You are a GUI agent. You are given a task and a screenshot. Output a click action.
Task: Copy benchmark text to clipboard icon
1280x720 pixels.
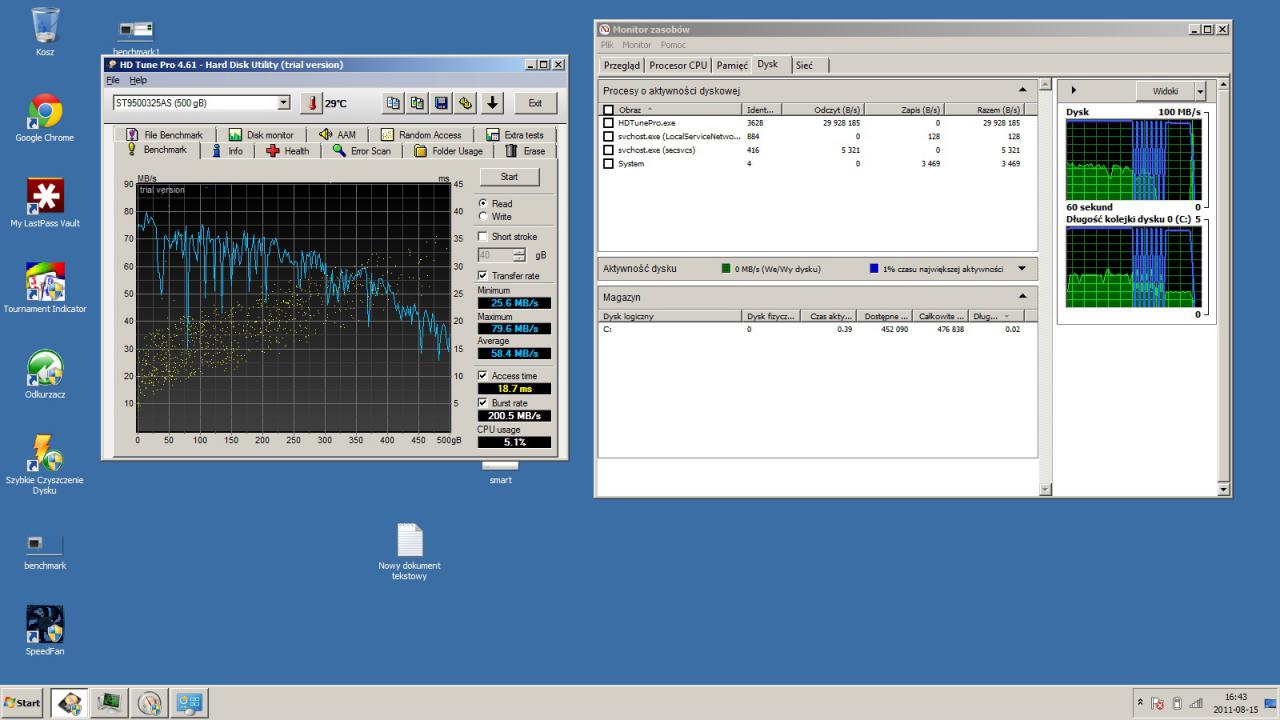394,103
